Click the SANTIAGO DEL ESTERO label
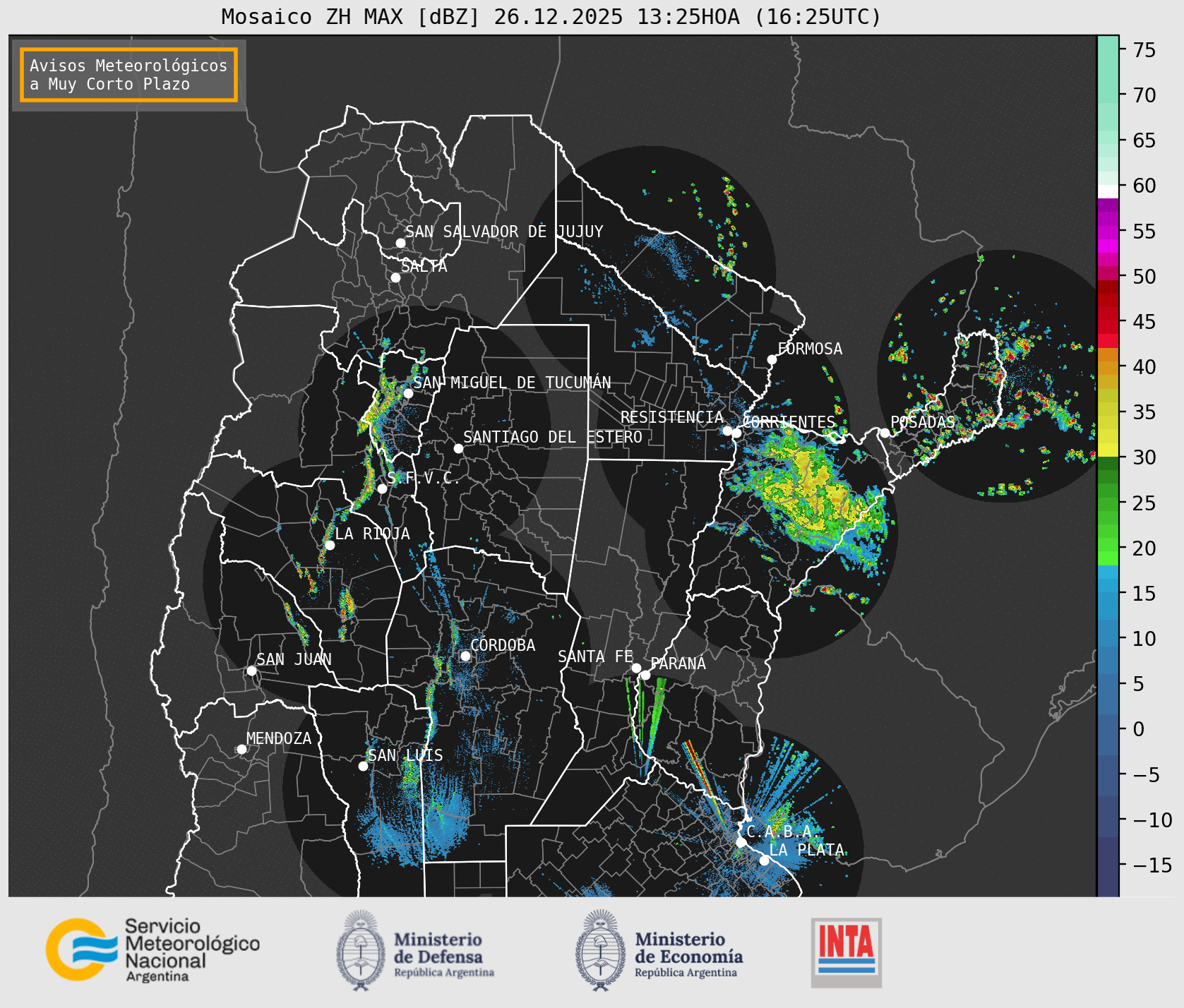This screenshot has height=1008, width=1184. tap(553, 437)
